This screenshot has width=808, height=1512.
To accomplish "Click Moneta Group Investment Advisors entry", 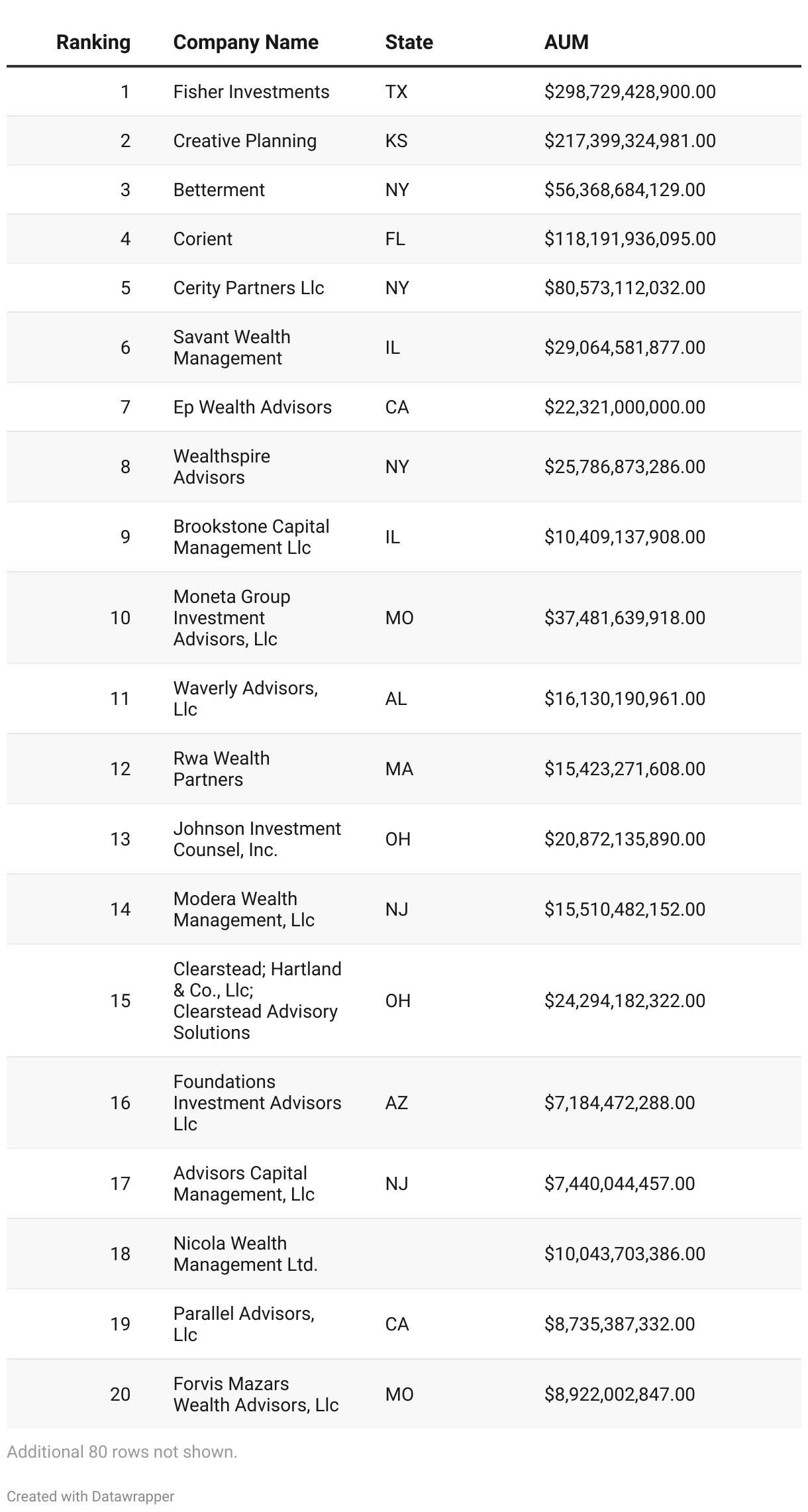I will click(x=232, y=618).
